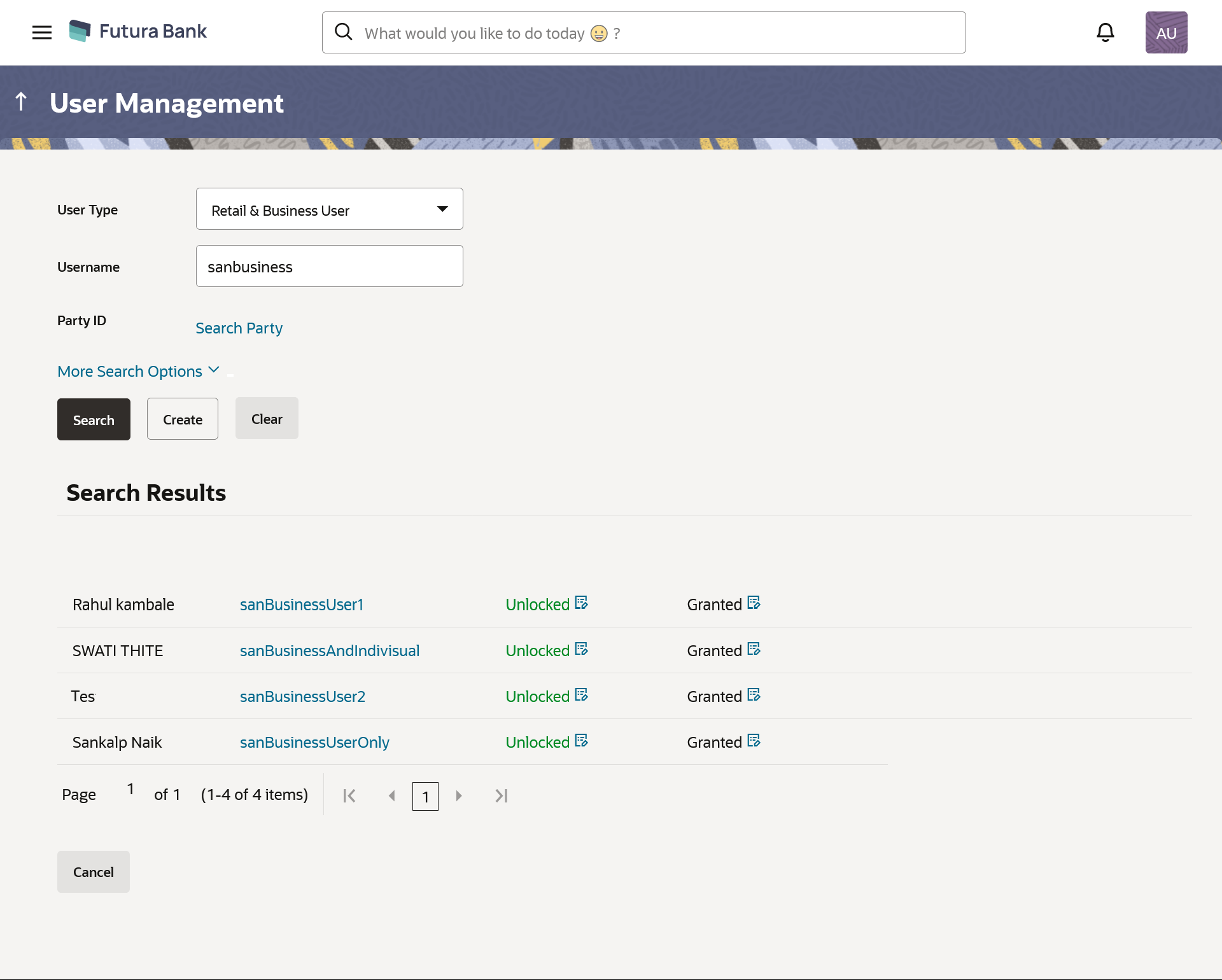
Task: Open the sanBusinessAndIndivisual user link
Action: (329, 650)
